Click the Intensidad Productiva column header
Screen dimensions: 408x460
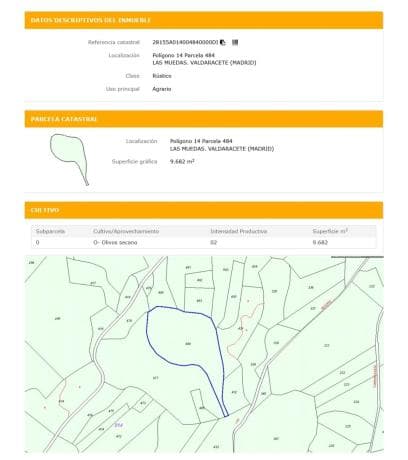coord(239,231)
